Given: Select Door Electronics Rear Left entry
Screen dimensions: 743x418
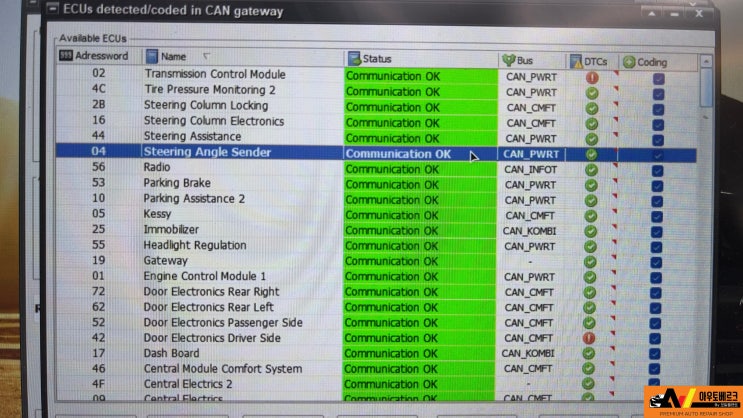Looking at the screenshot, I should click(208, 307).
